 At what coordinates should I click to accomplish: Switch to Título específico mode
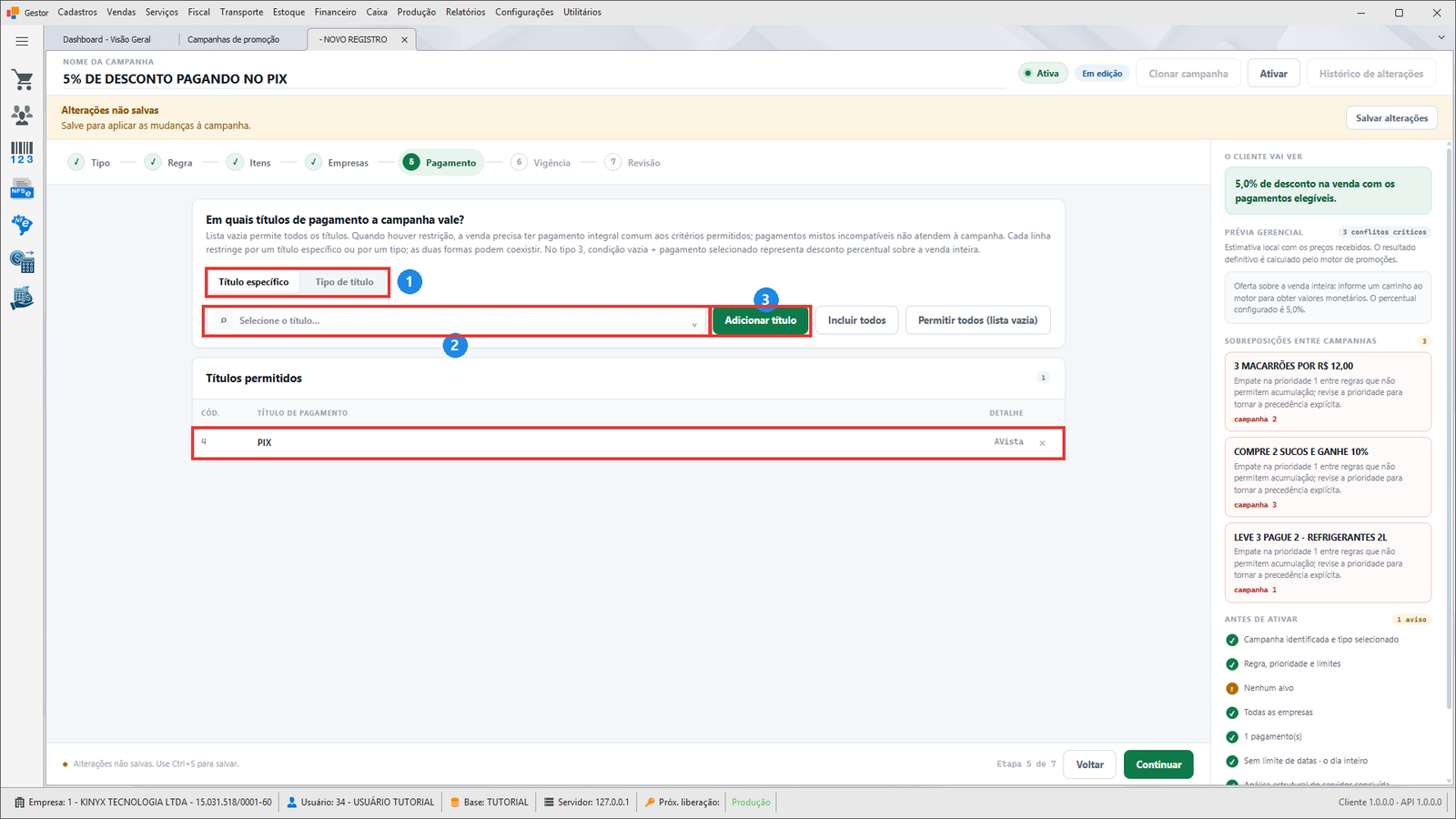point(254,282)
